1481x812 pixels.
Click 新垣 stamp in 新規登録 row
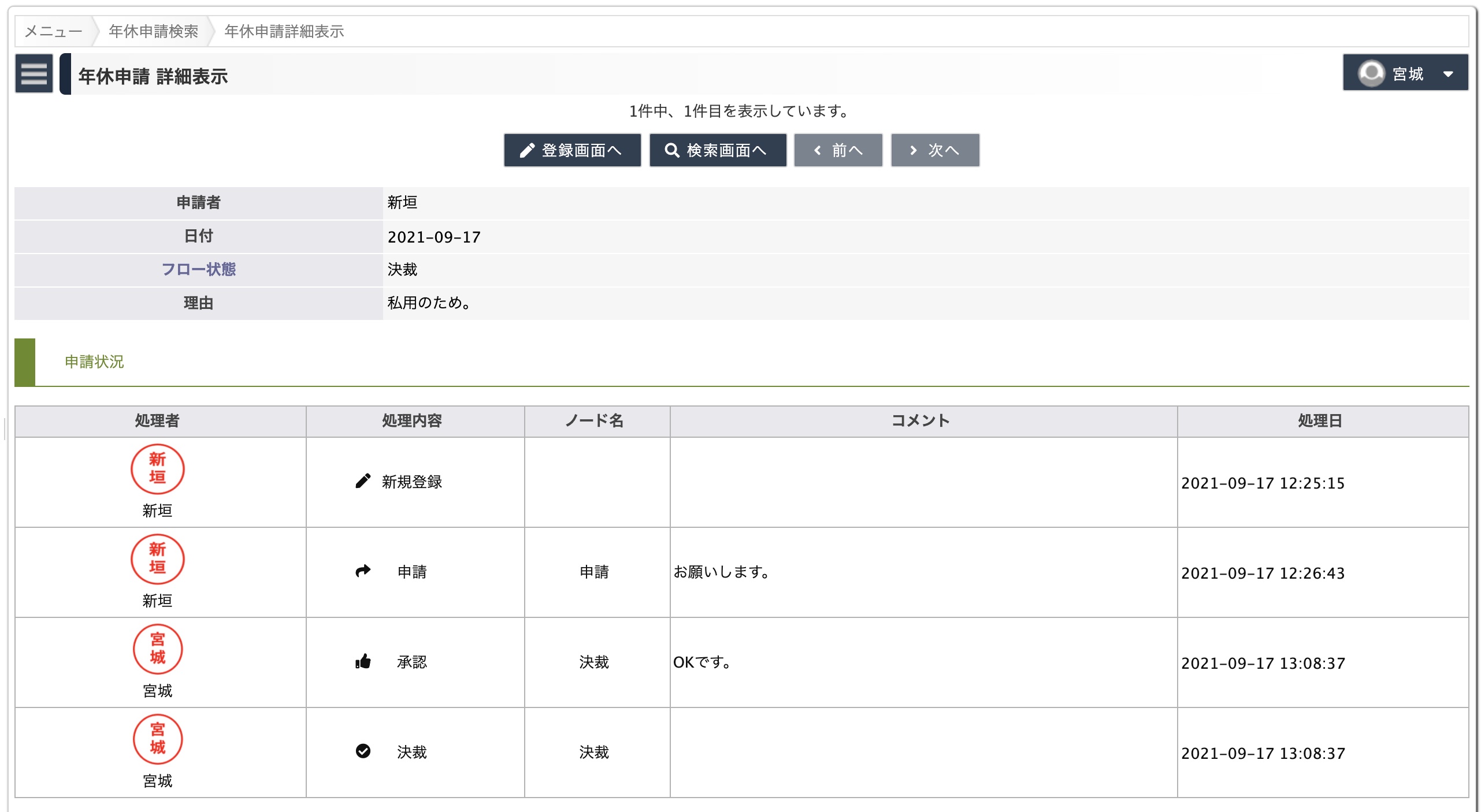tap(157, 469)
